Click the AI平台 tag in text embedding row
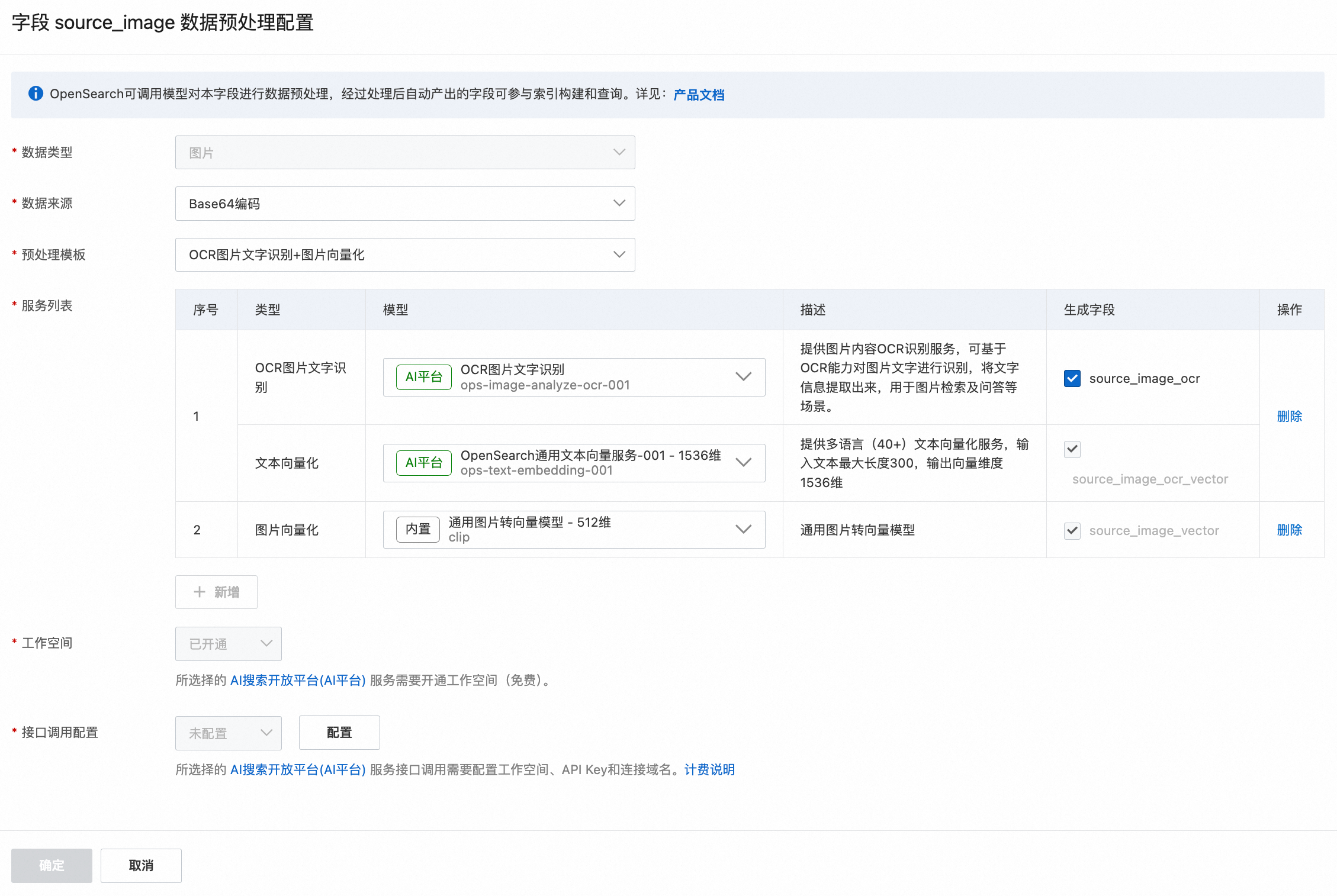 click(424, 463)
